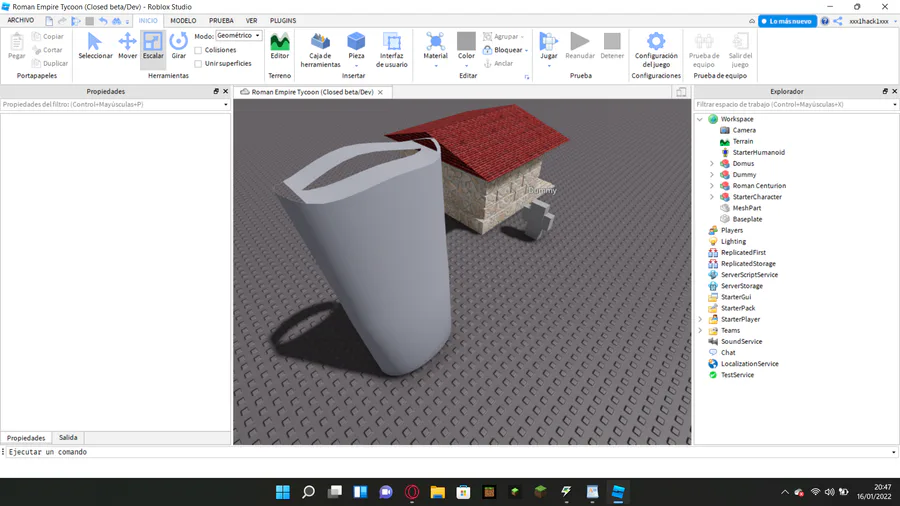The height and width of the screenshot is (506, 900).
Task: Expand the Domus model node
Action: click(712, 164)
